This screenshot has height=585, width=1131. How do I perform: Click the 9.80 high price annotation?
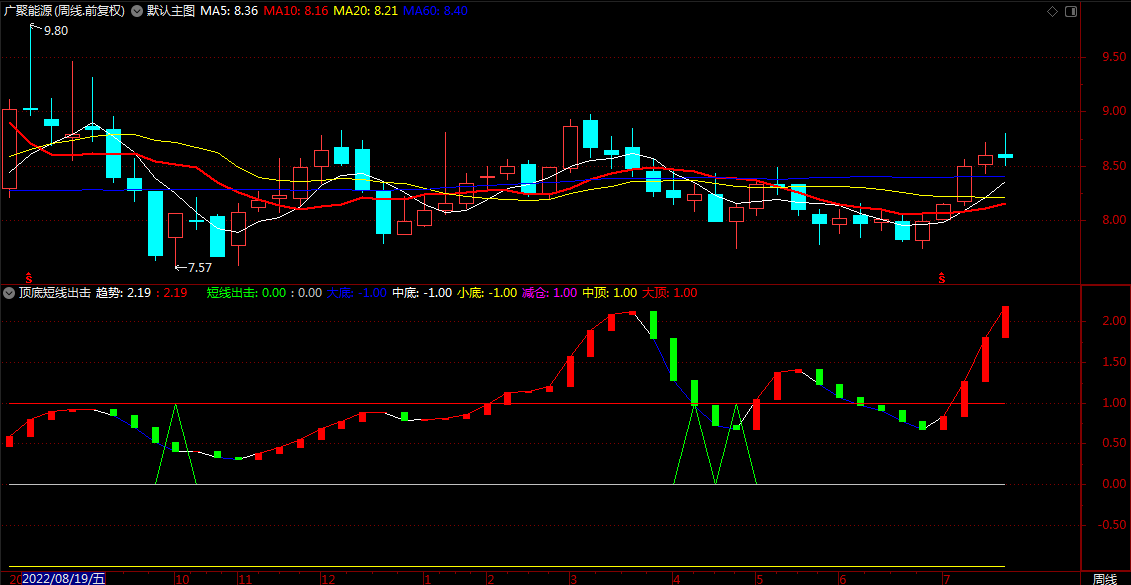(x=56, y=31)
